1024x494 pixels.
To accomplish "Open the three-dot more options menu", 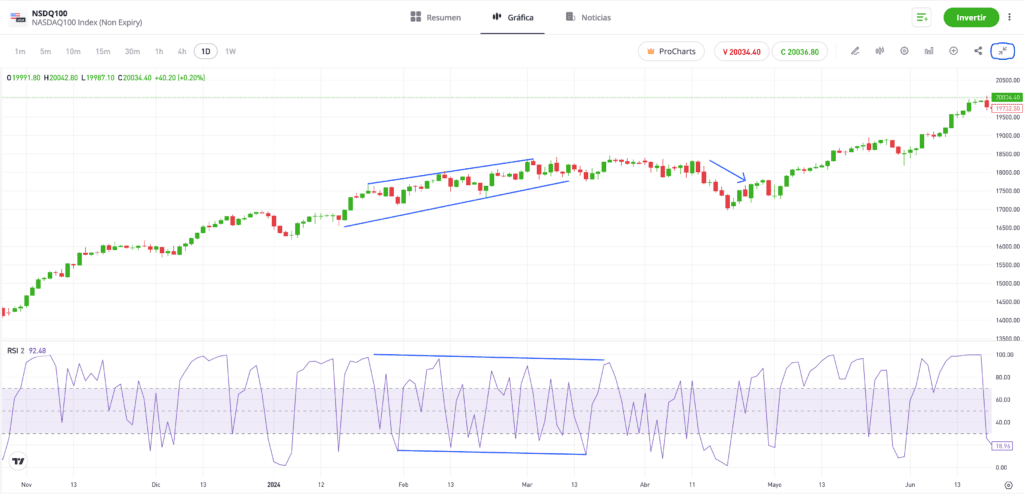I will click(x=1010, y=18).
